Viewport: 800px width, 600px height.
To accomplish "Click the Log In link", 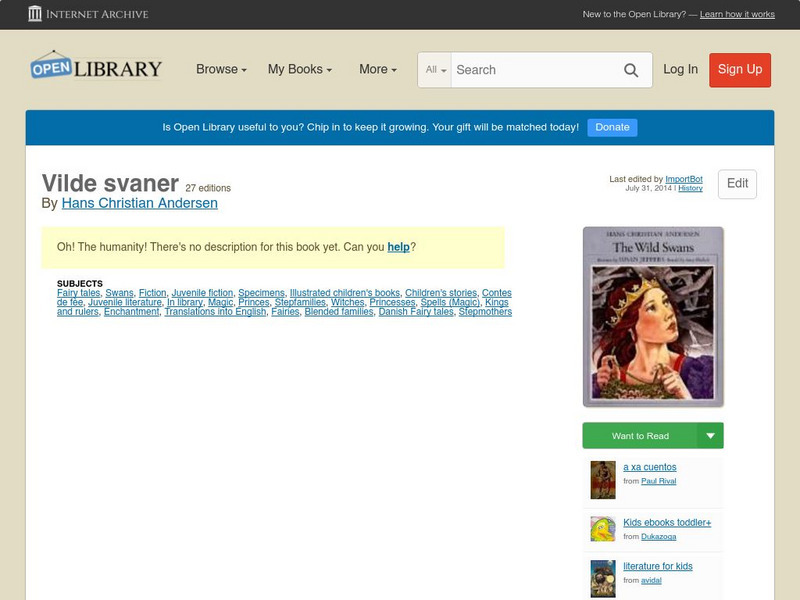I will [x=681, y=69].
